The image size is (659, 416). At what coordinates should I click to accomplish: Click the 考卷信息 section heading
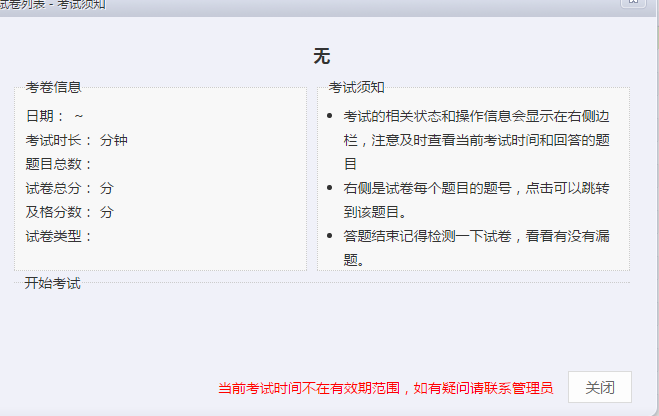coord(53,87)
